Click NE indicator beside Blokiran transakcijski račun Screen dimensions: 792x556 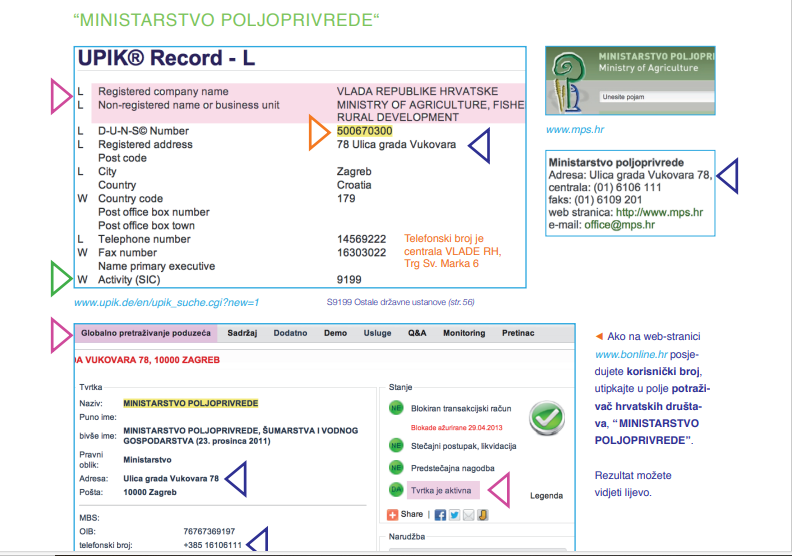(x=396, y=408)
